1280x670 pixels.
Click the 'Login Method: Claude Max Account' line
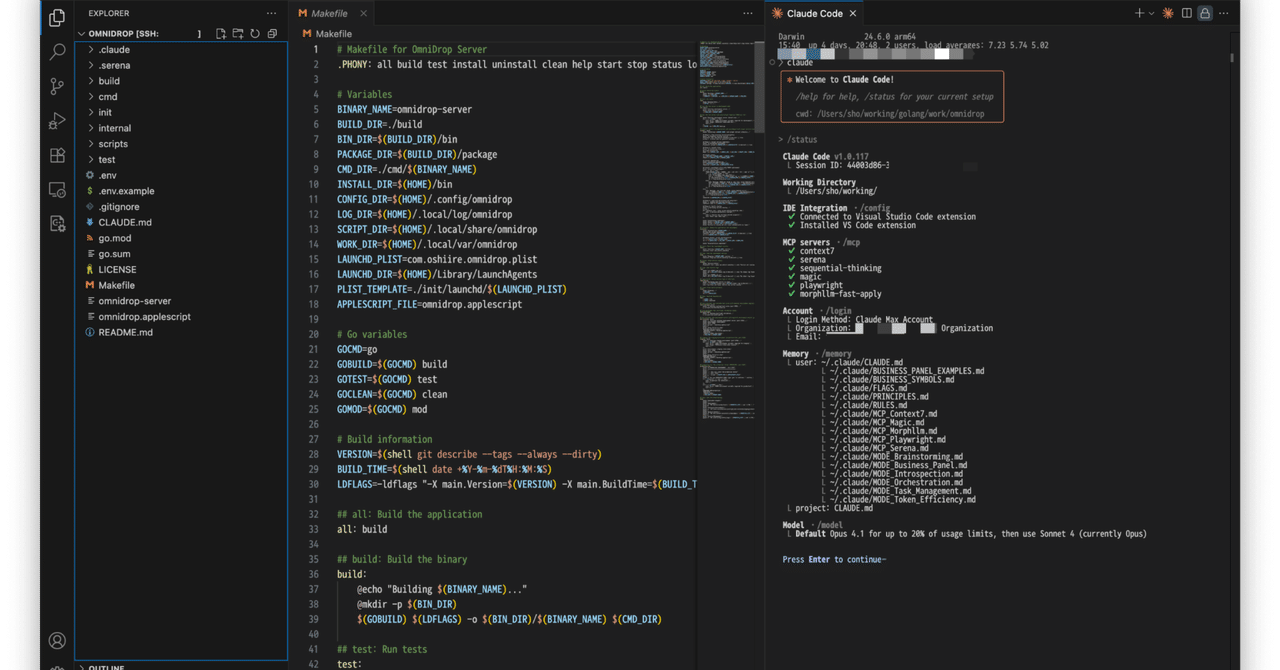pyautogui.click(x=864, y=319)
